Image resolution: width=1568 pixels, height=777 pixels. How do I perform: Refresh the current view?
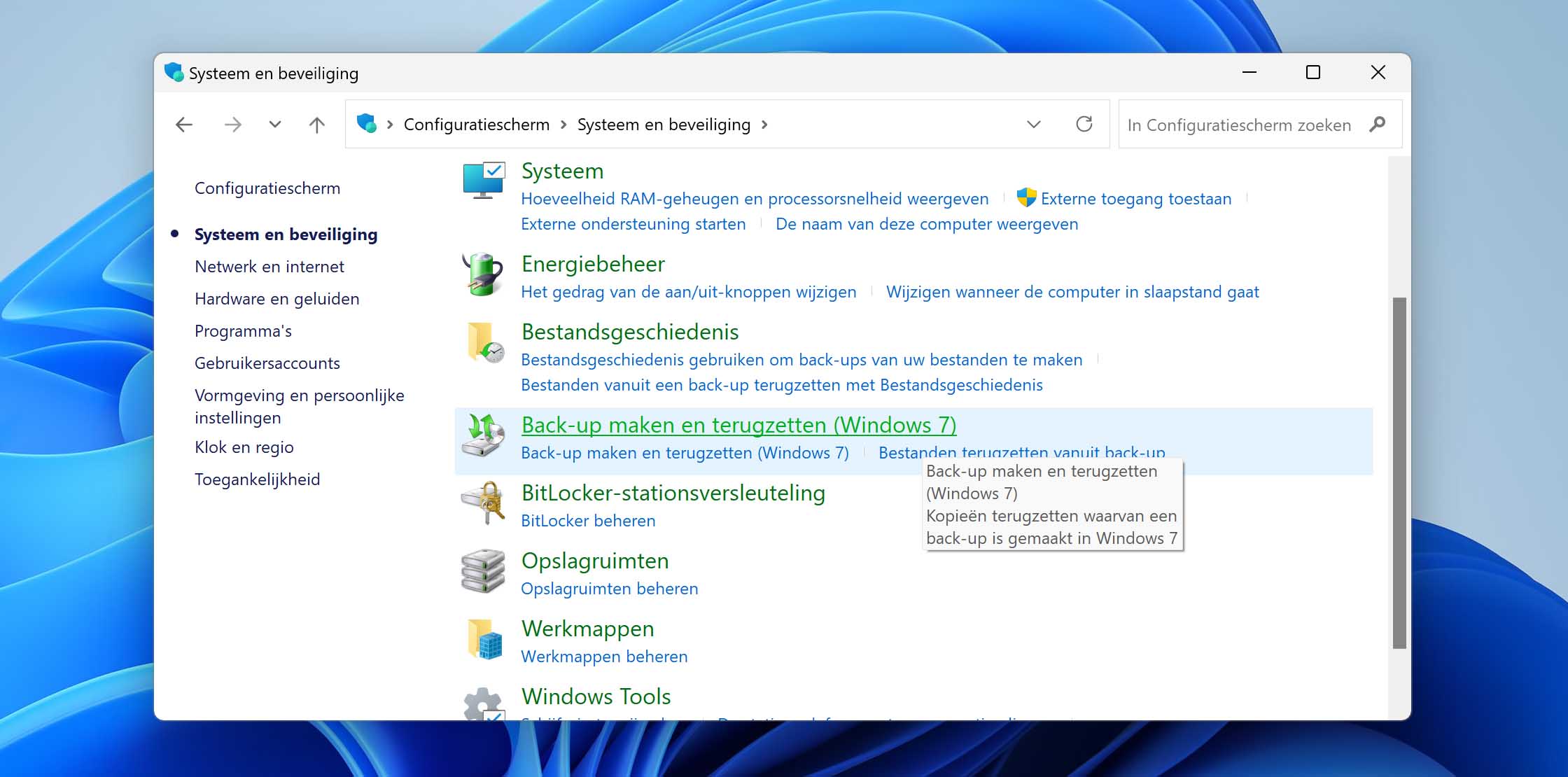(1084, 124)
